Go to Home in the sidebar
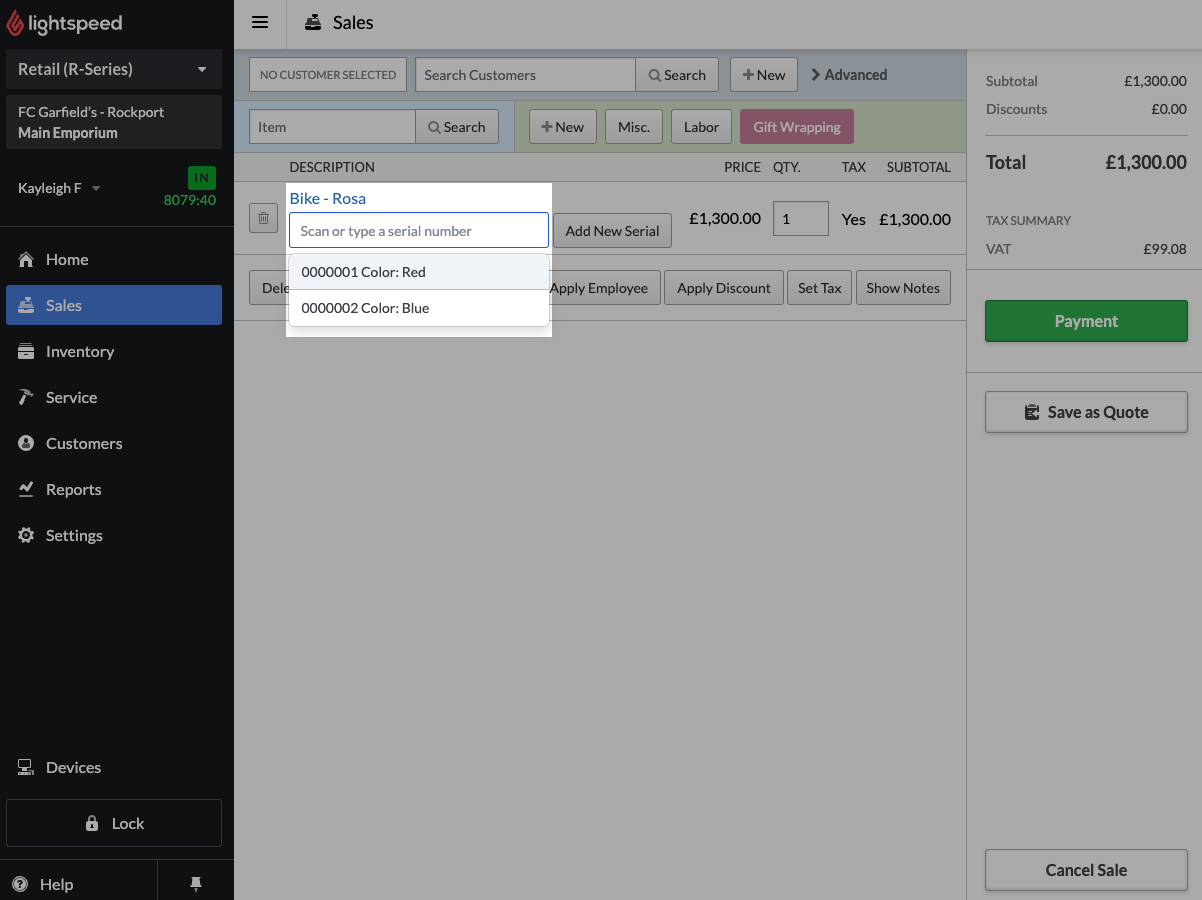Viewport: 1202px width, 900px height. click(x=114, y=259)
